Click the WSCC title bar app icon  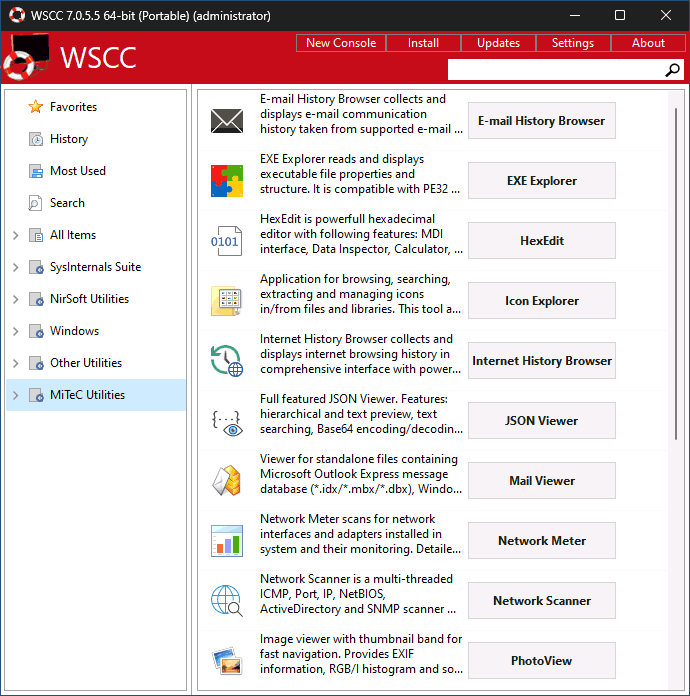point(17,15)
